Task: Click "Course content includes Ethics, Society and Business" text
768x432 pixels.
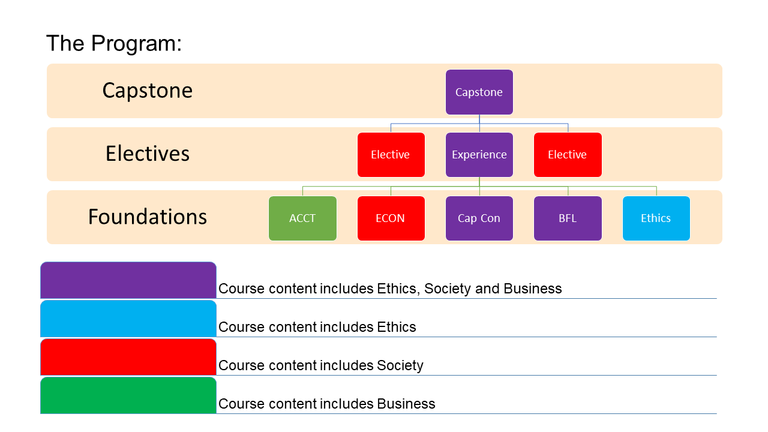Action: [390, 289]
